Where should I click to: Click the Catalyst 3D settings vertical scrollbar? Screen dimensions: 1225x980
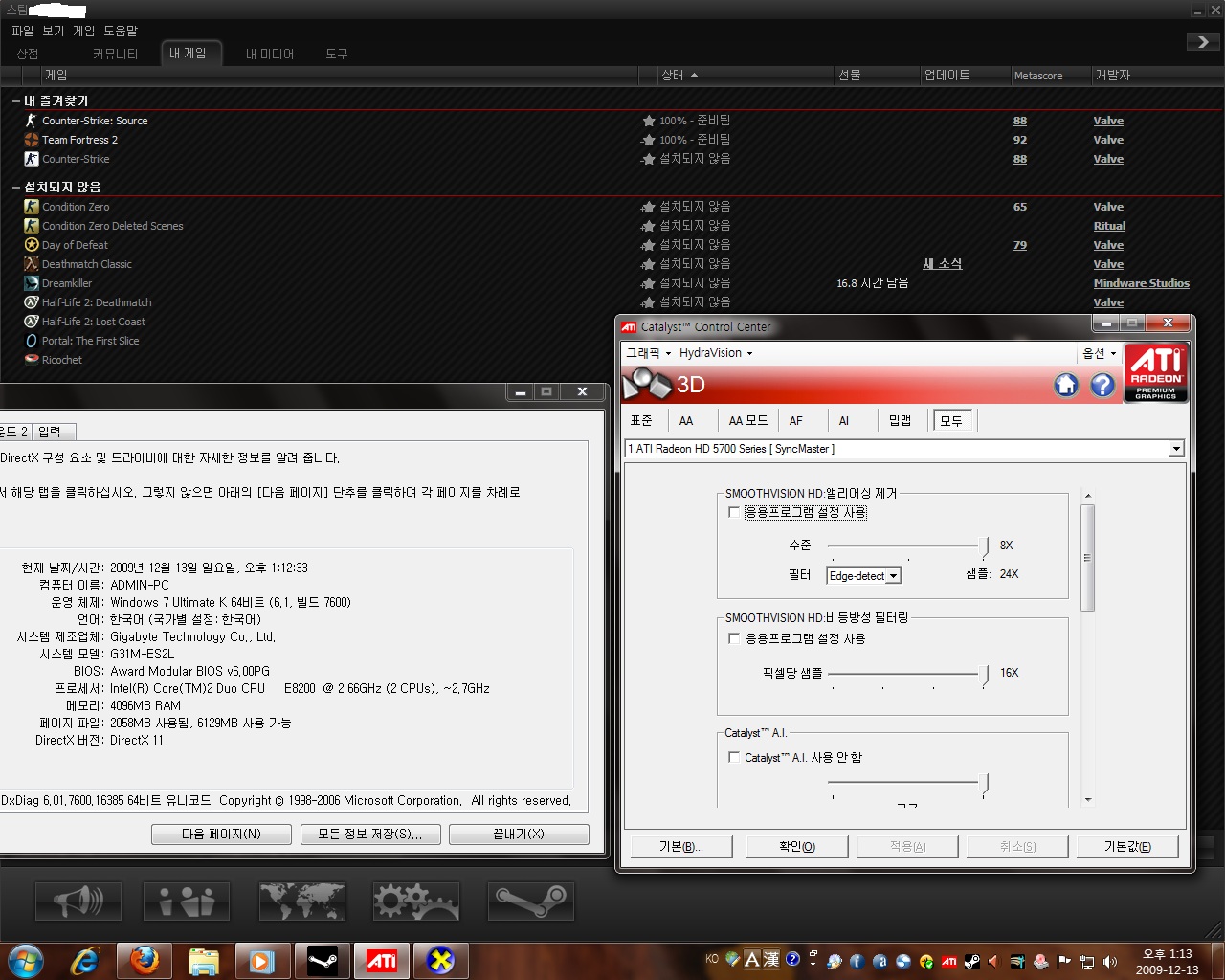1087,557
